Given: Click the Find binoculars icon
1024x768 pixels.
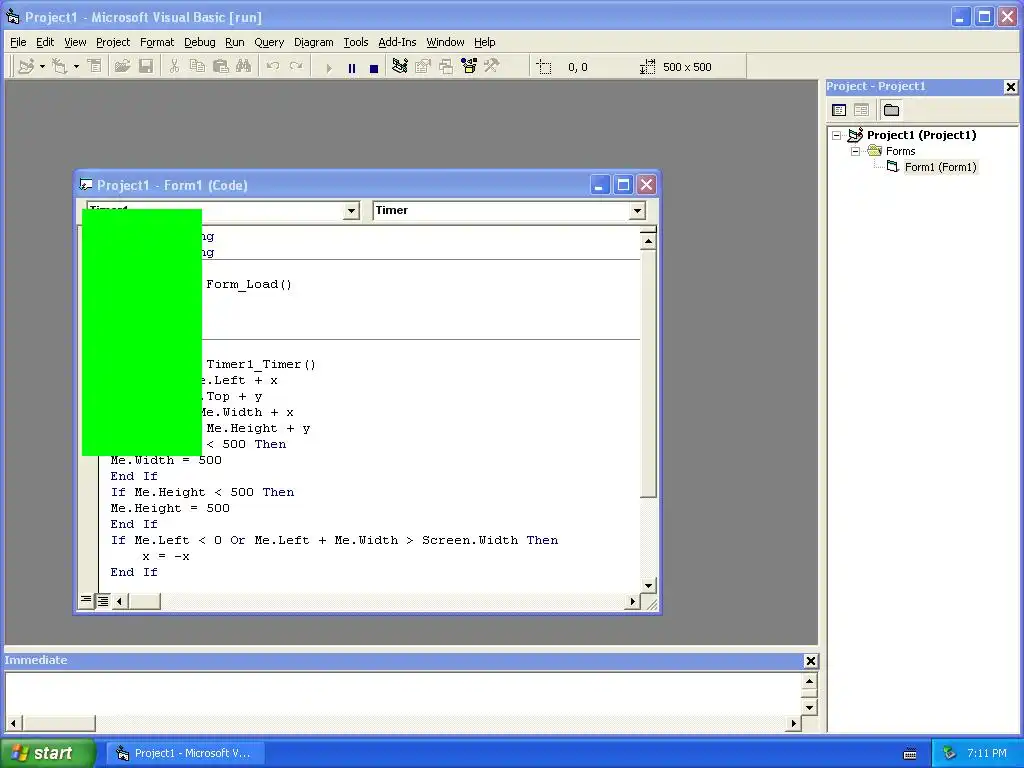Looking at the screenshot, I should pyautogui.click(x=244, y=67).
